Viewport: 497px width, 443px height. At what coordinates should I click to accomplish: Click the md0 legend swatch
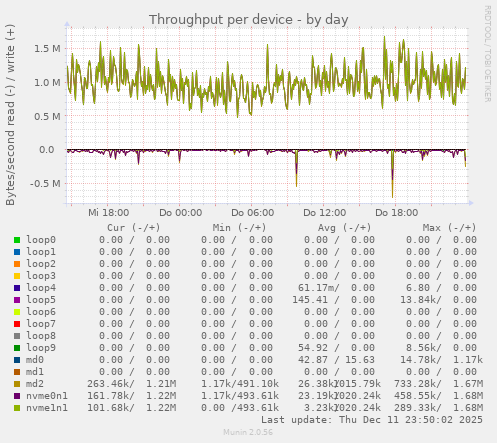click(x=17, y=360)
